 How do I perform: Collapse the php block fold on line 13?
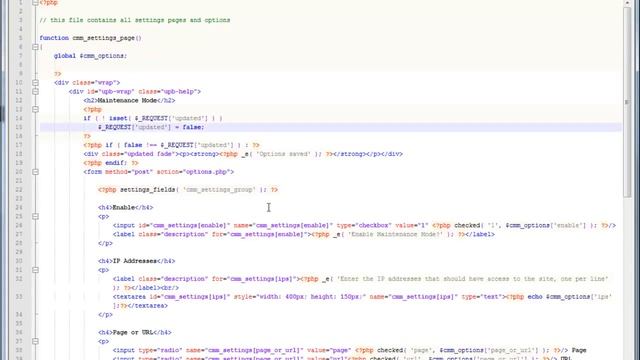click(36, 109)
